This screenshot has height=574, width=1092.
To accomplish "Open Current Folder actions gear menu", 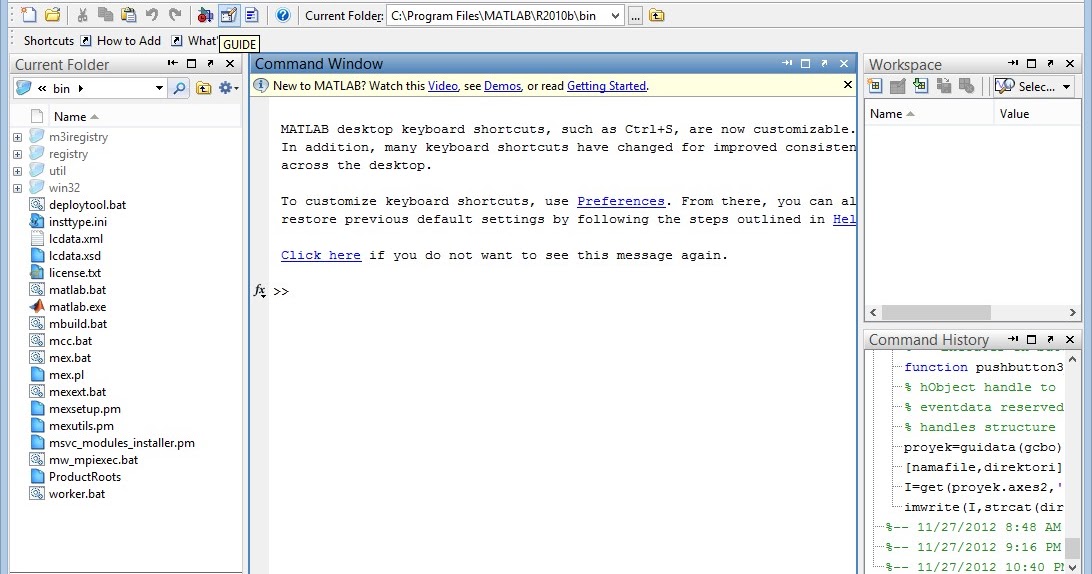I will click(x=228, y=88).
